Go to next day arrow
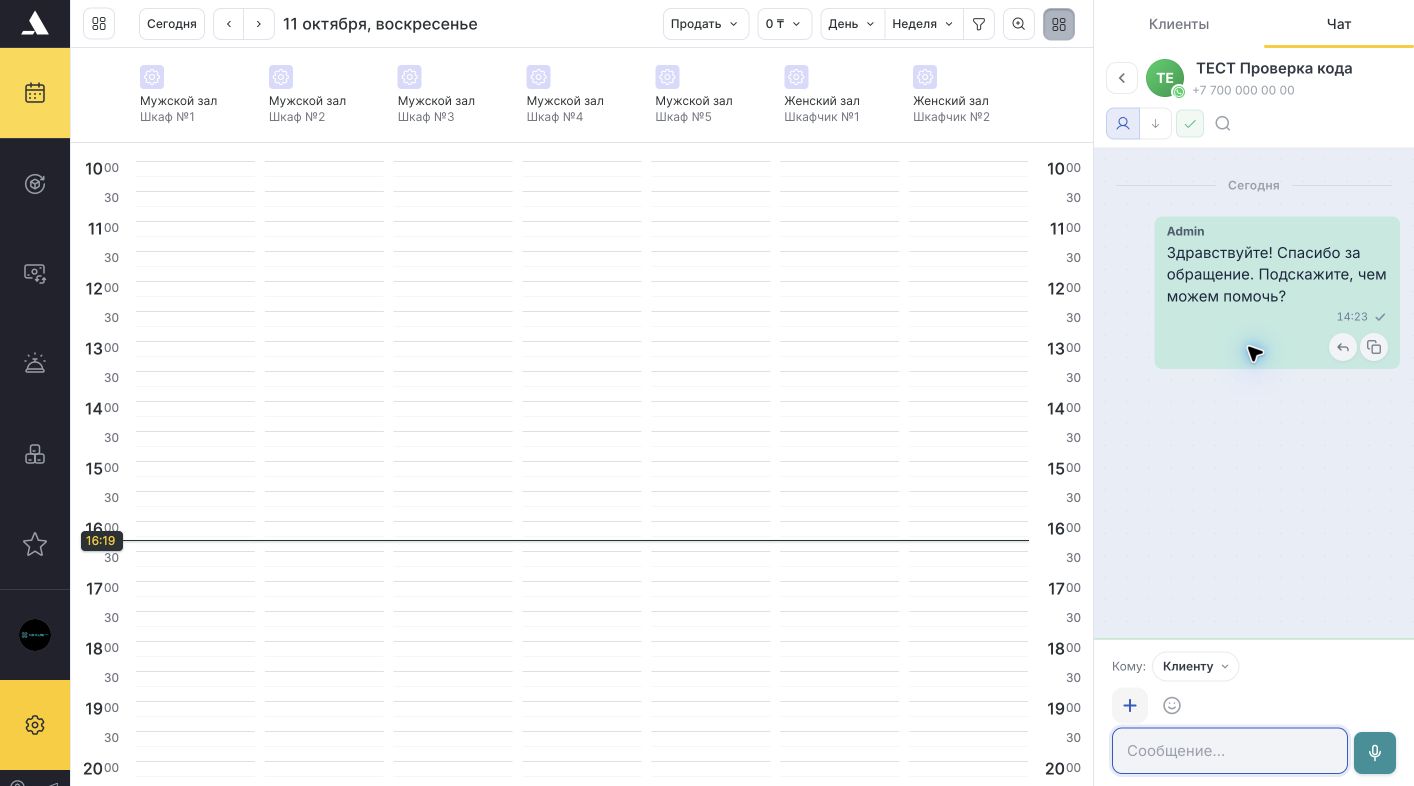The image size is (1414, 786). (x=259, y=24)
